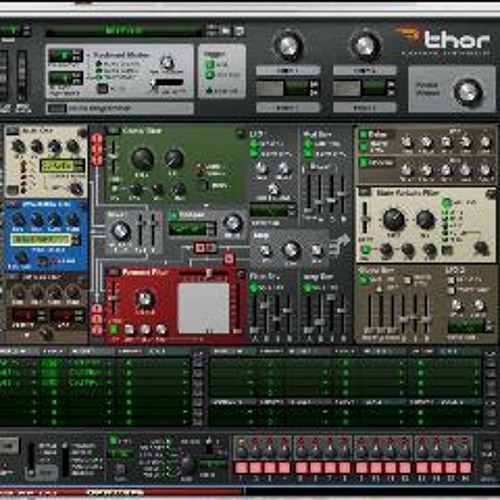
Task: Click the Thor logo
Action: pos(443,39)
